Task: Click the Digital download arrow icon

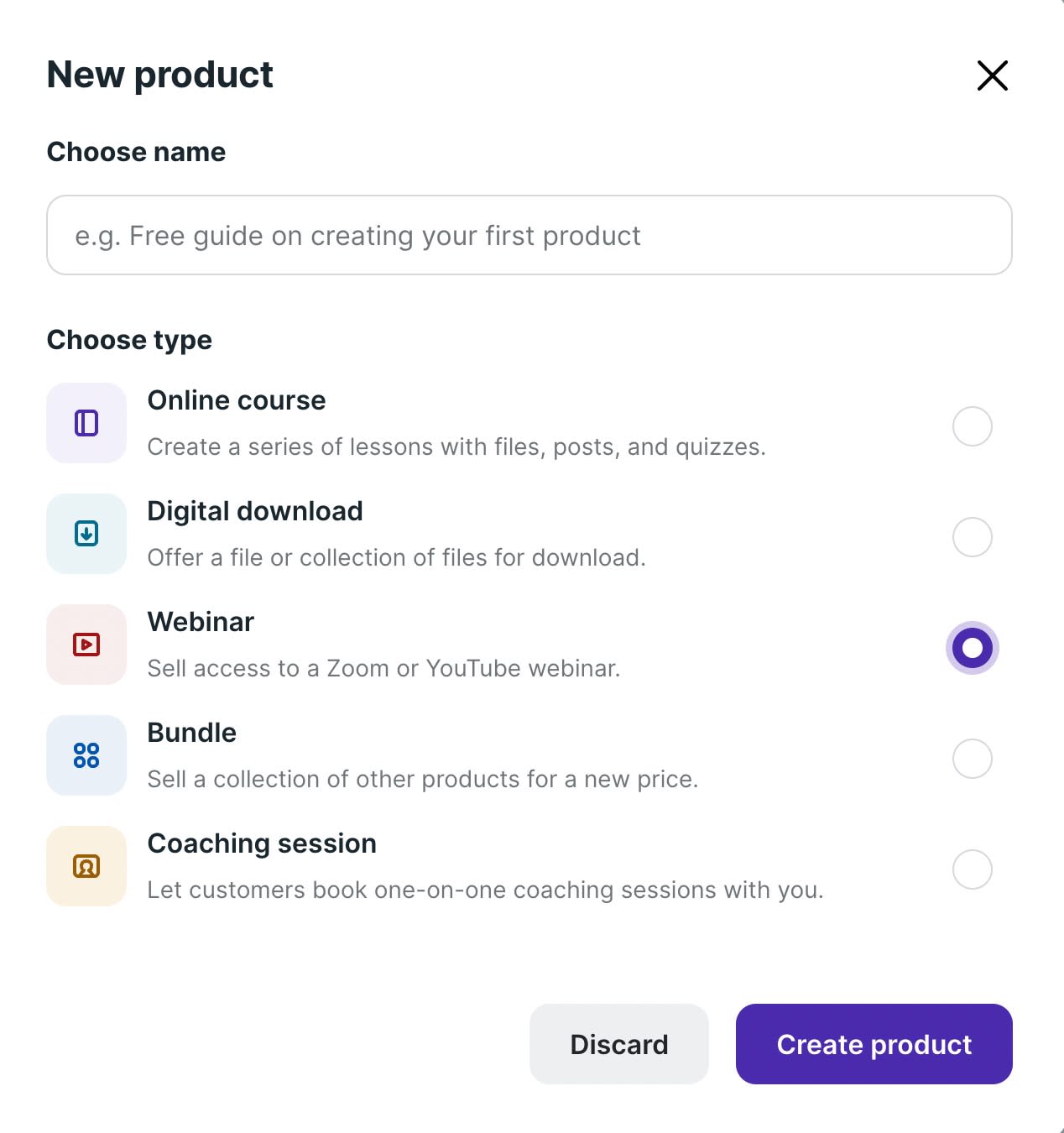Action: click(x=86, y=534)
